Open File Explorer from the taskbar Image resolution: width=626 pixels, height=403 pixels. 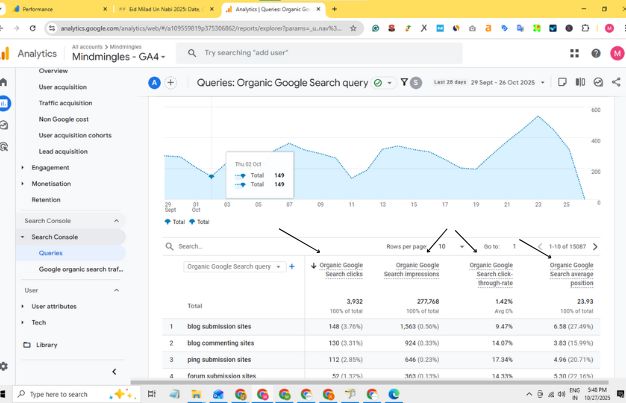point(196,394)
